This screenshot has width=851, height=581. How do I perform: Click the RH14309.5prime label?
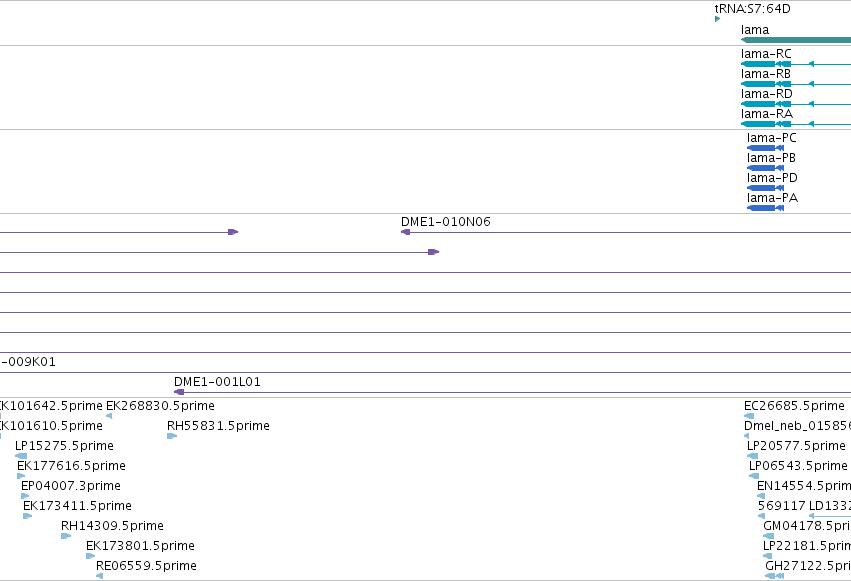[x=112, y=526]
